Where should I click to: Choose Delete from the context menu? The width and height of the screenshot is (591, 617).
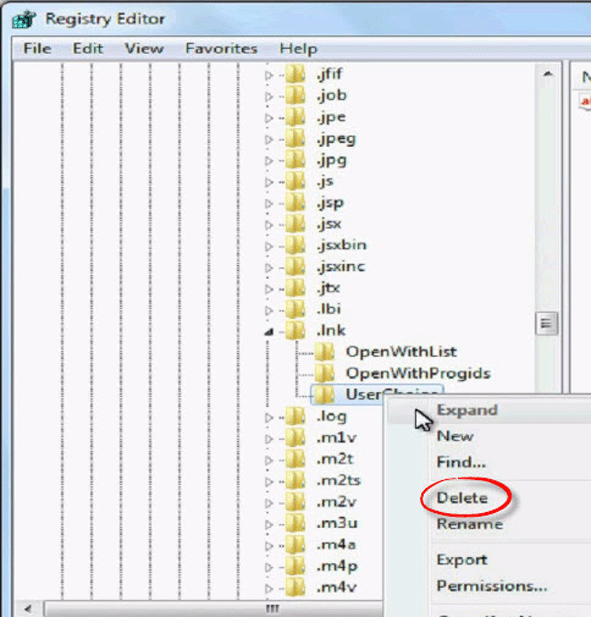tap(462, 498)
